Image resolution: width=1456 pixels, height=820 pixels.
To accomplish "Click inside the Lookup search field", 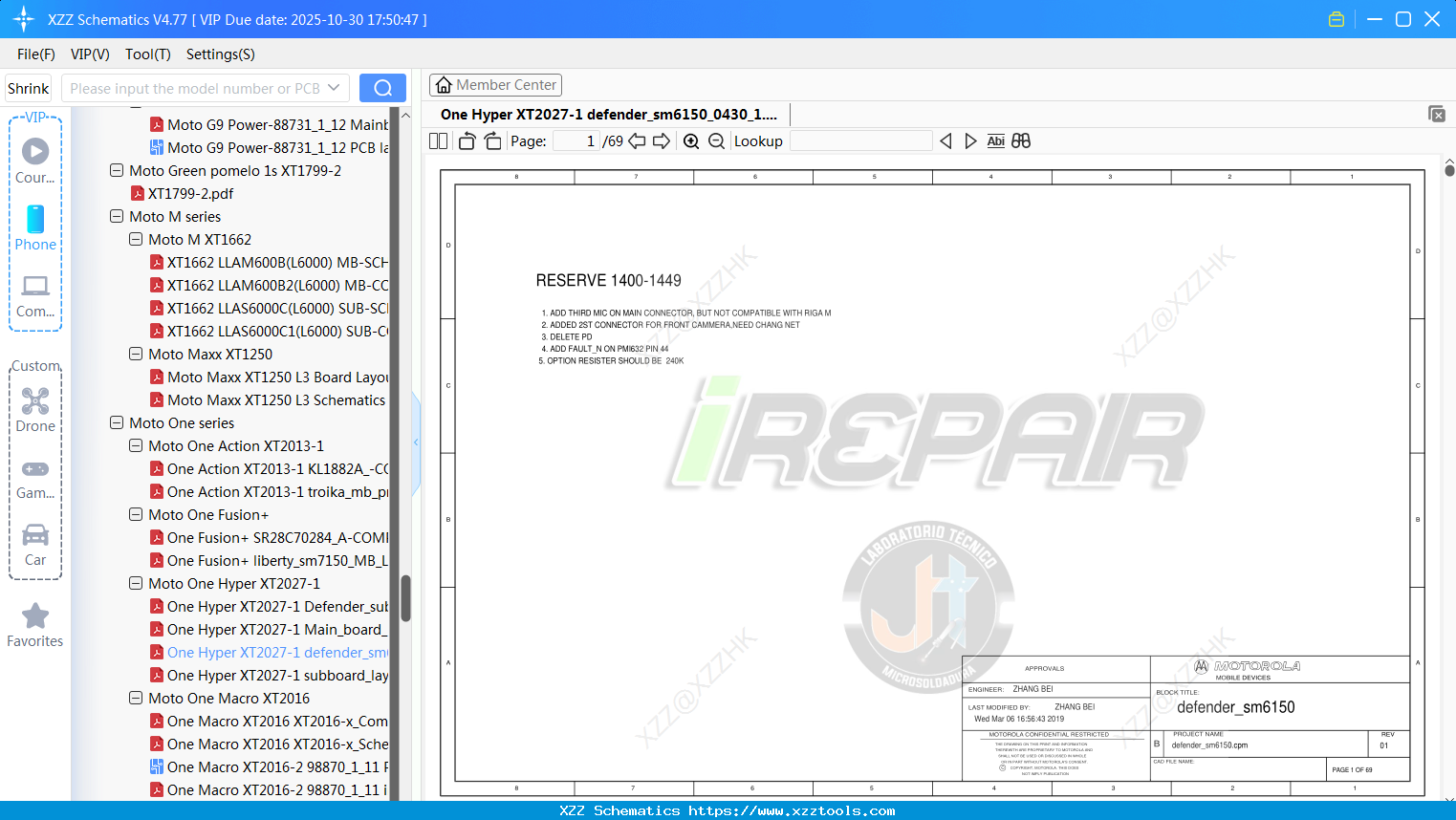I will [860, 140].
